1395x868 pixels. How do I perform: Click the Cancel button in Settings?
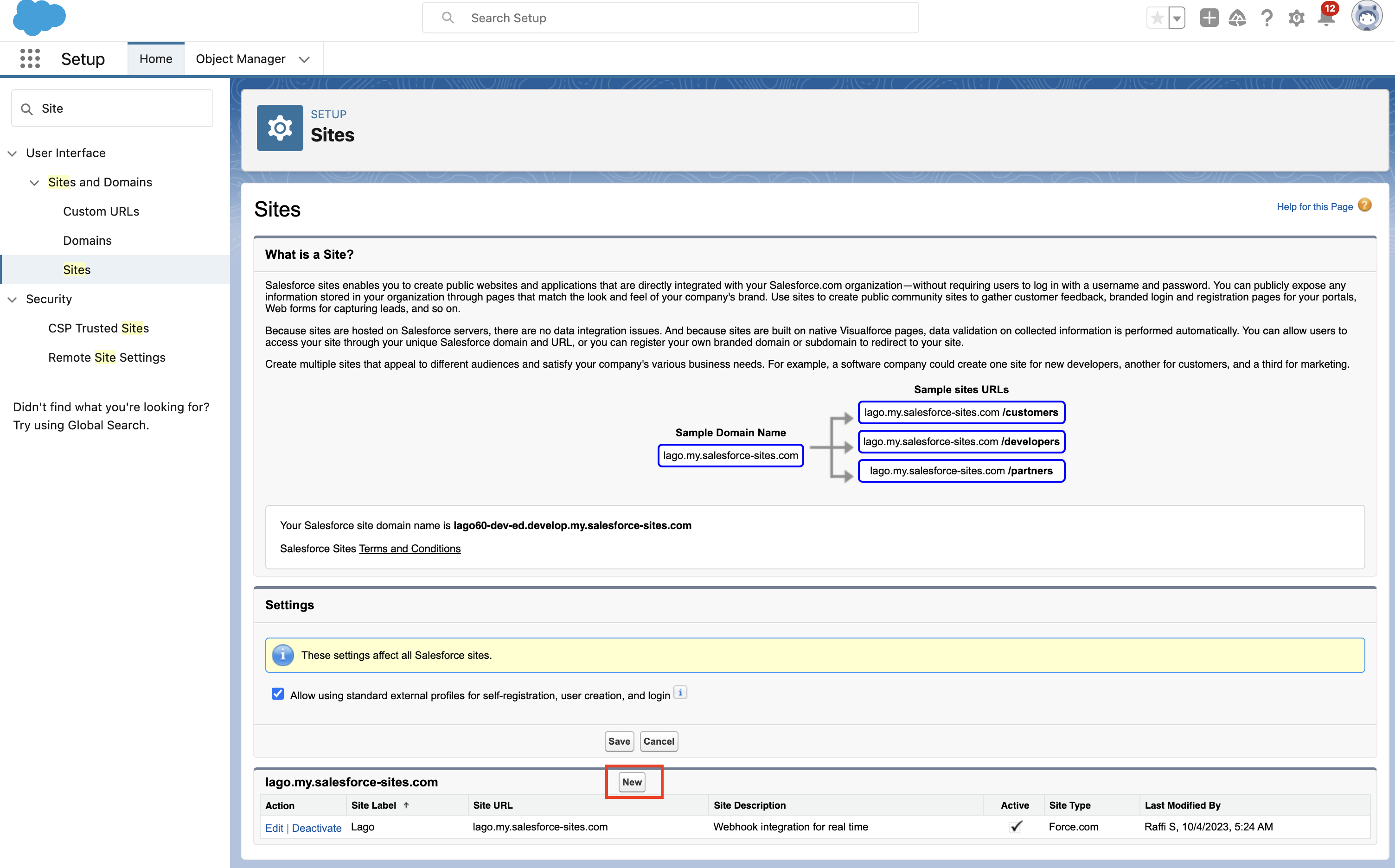[659, 741]
